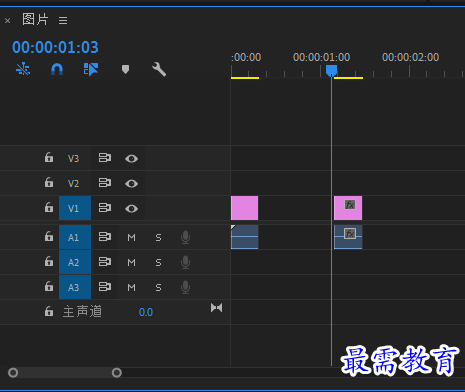Mute track A2
Image resolution: width=465 pixels, height=392 pixels.
point(131,263)
